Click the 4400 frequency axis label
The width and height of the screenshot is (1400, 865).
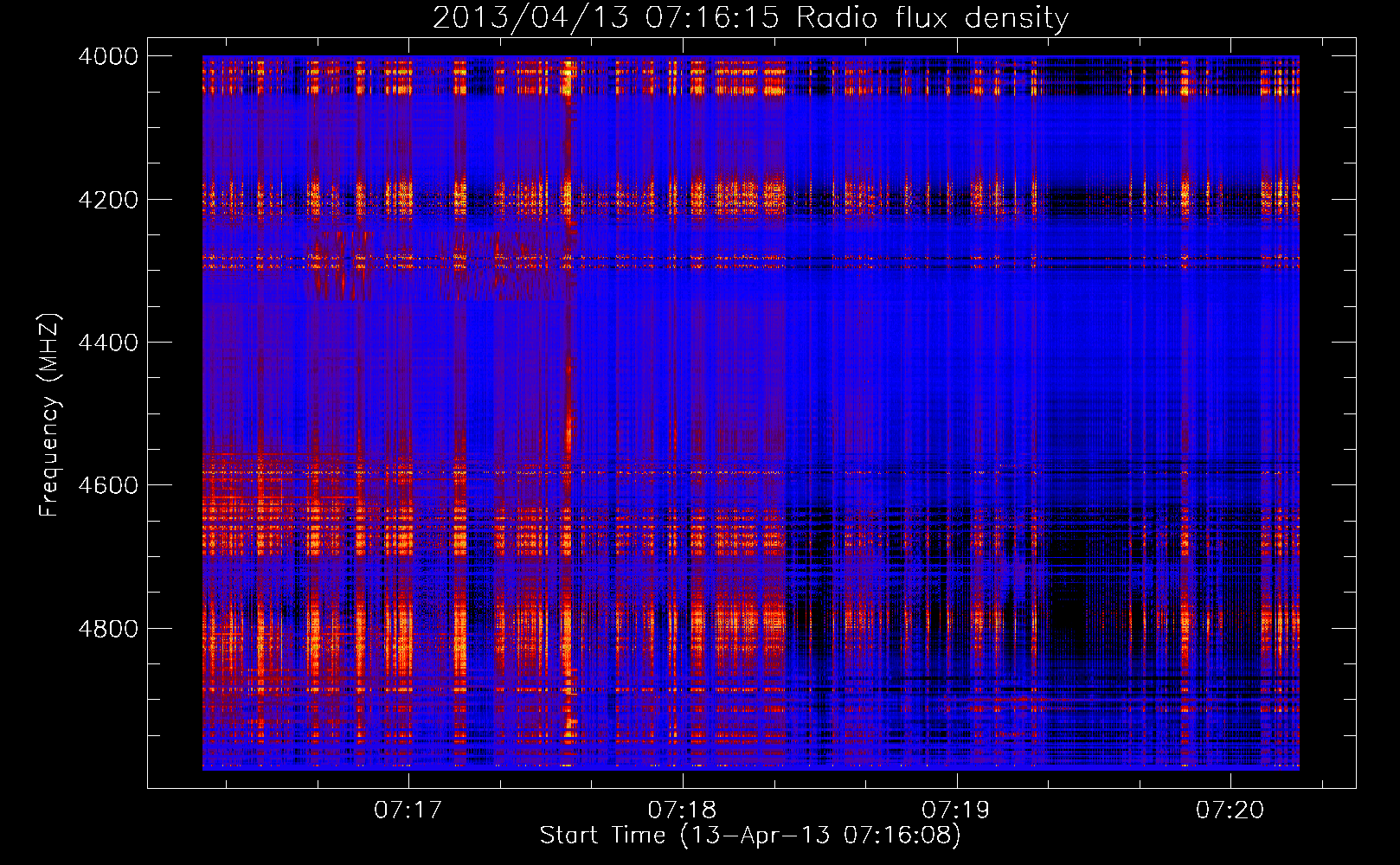(108, 343)
